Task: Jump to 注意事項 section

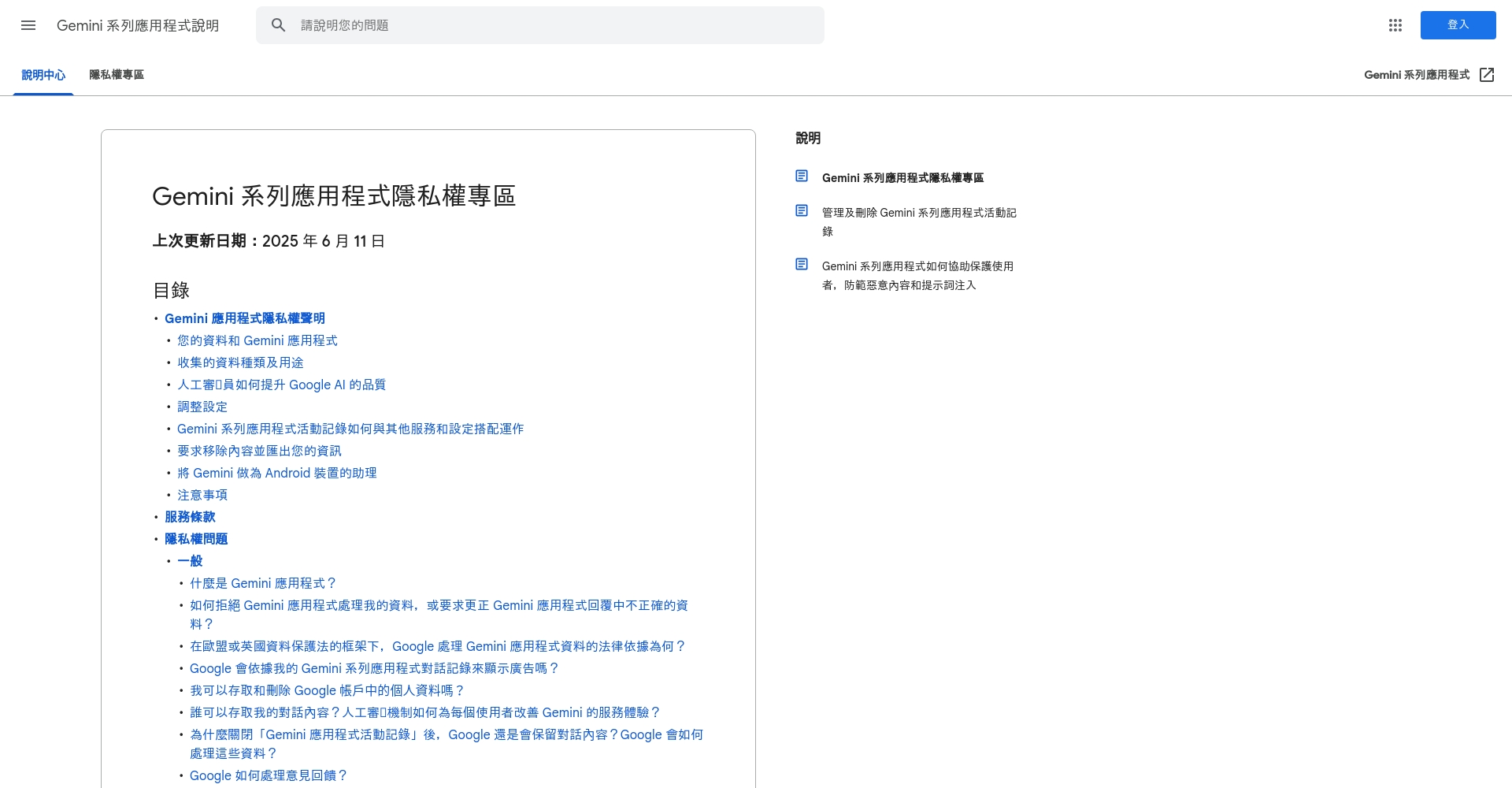Action: (202, 495)
